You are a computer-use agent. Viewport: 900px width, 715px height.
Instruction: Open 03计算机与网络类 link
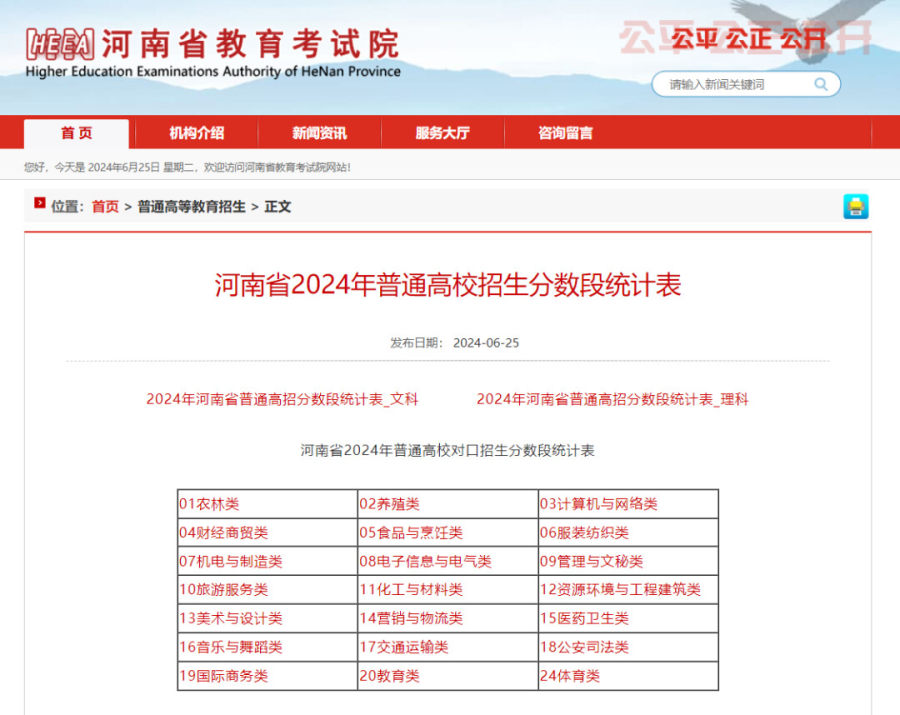click(598, 504)
